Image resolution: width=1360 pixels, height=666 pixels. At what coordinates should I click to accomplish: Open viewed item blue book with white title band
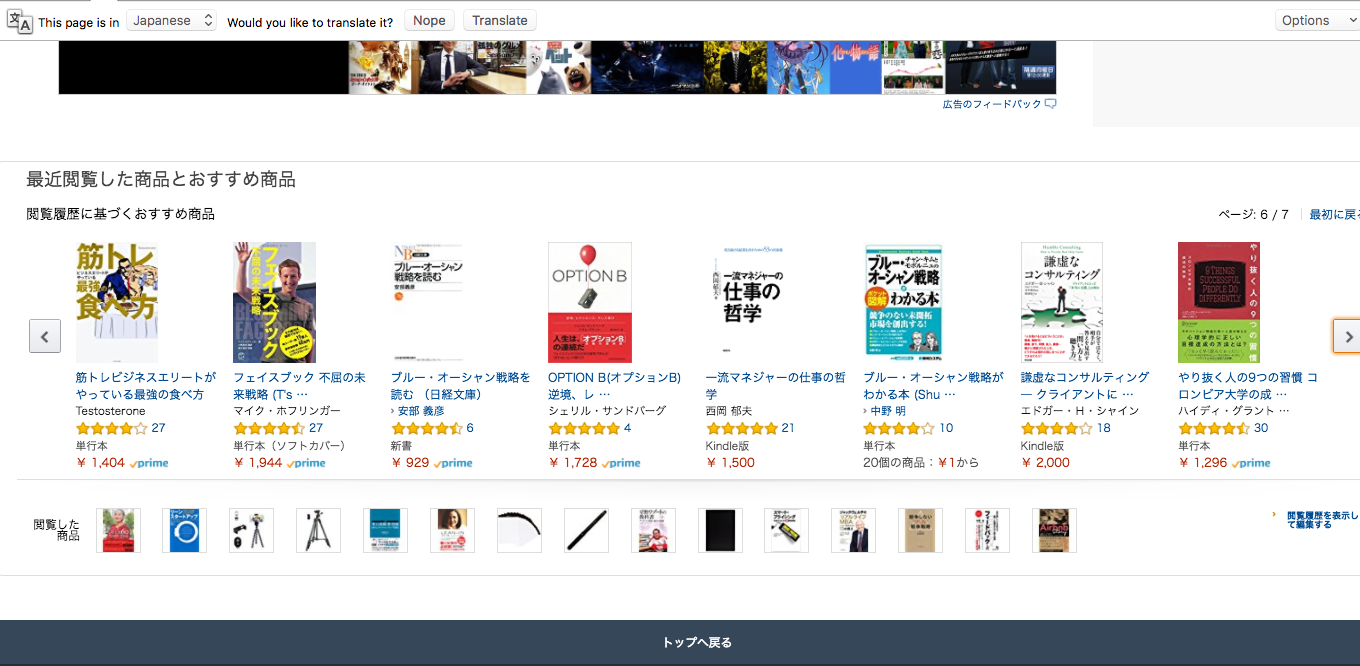(385, 530)
